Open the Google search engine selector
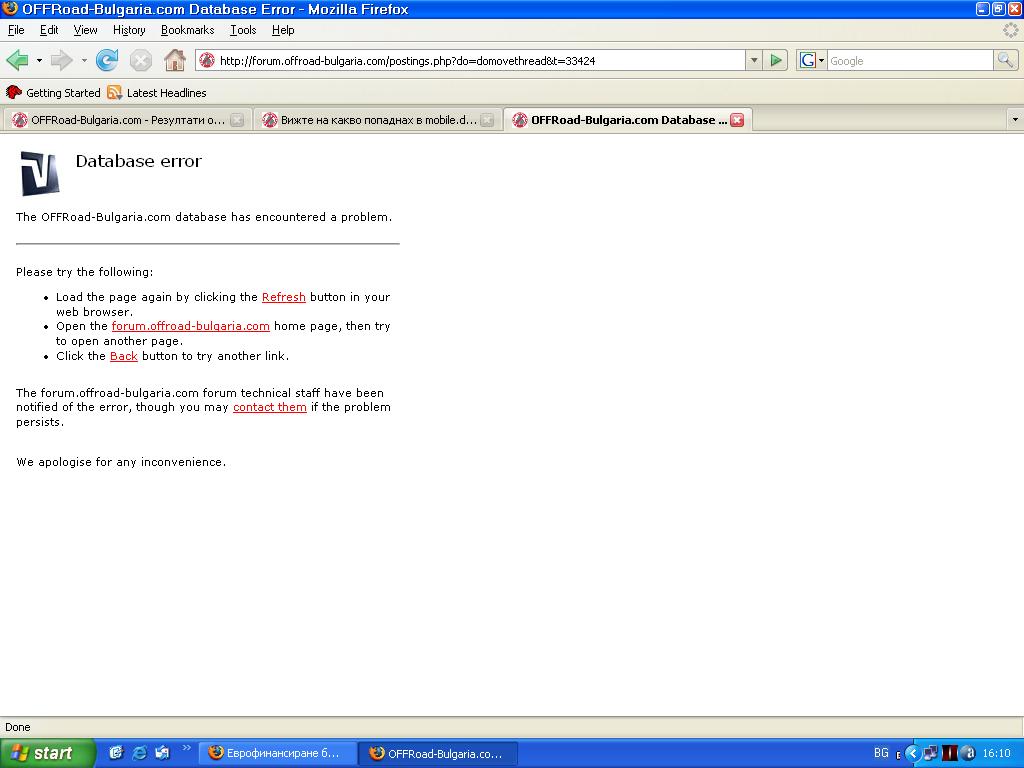Viewport: 1024px width, 768px height. click(x=812, y=61)
